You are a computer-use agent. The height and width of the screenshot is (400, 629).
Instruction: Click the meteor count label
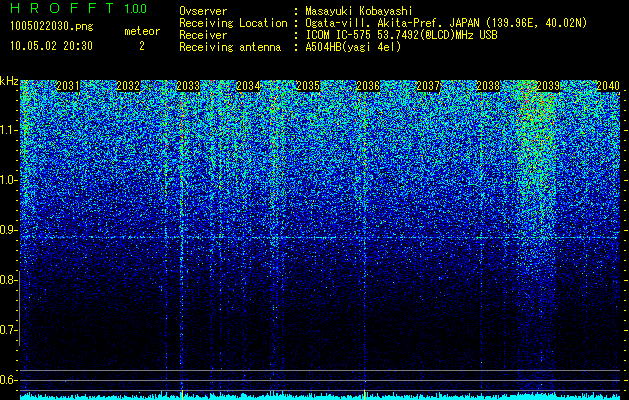[x=142, y=31]
